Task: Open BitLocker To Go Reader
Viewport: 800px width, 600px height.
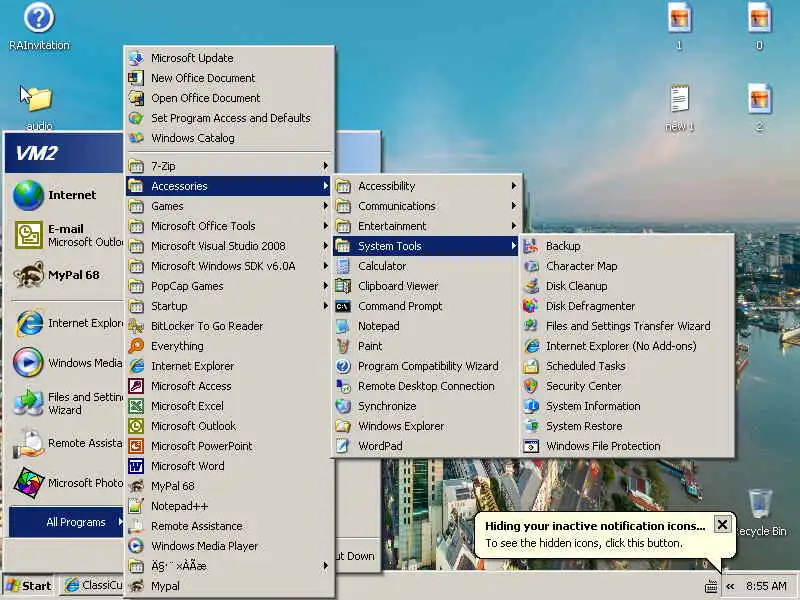Action: coord(229,326)
